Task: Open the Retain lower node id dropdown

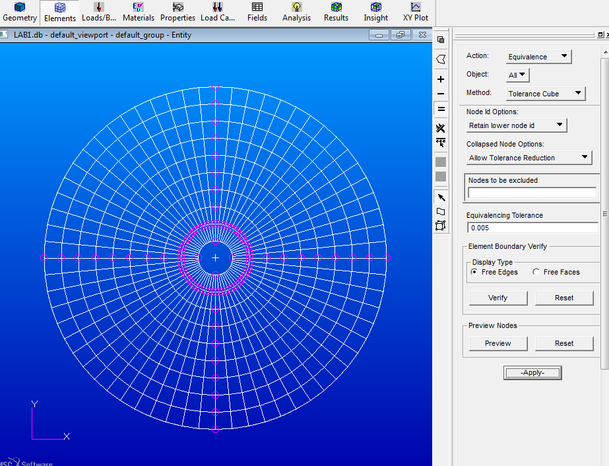Action: [516, 125]
